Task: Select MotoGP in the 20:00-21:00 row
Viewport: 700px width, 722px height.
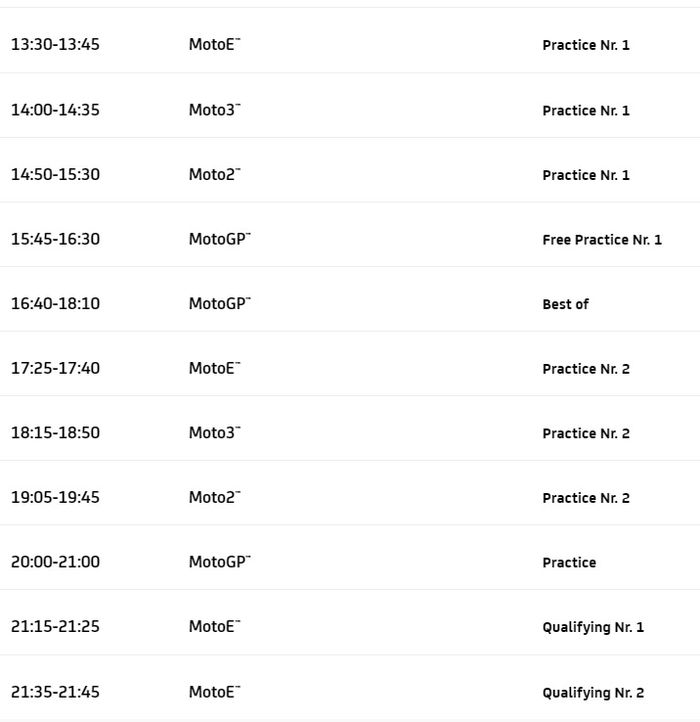Action: (x=219, y=562)
